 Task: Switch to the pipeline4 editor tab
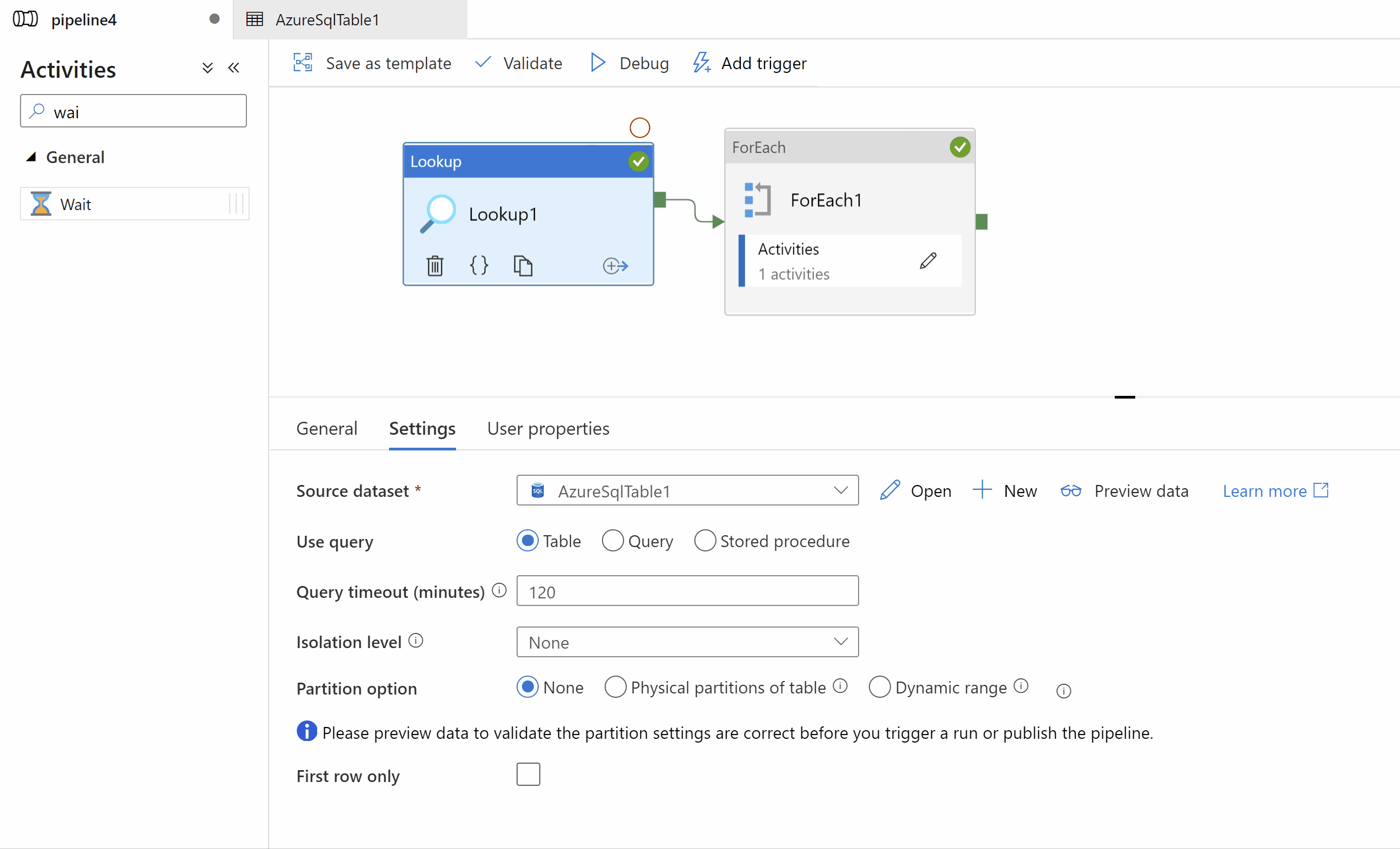coord(117,19)
